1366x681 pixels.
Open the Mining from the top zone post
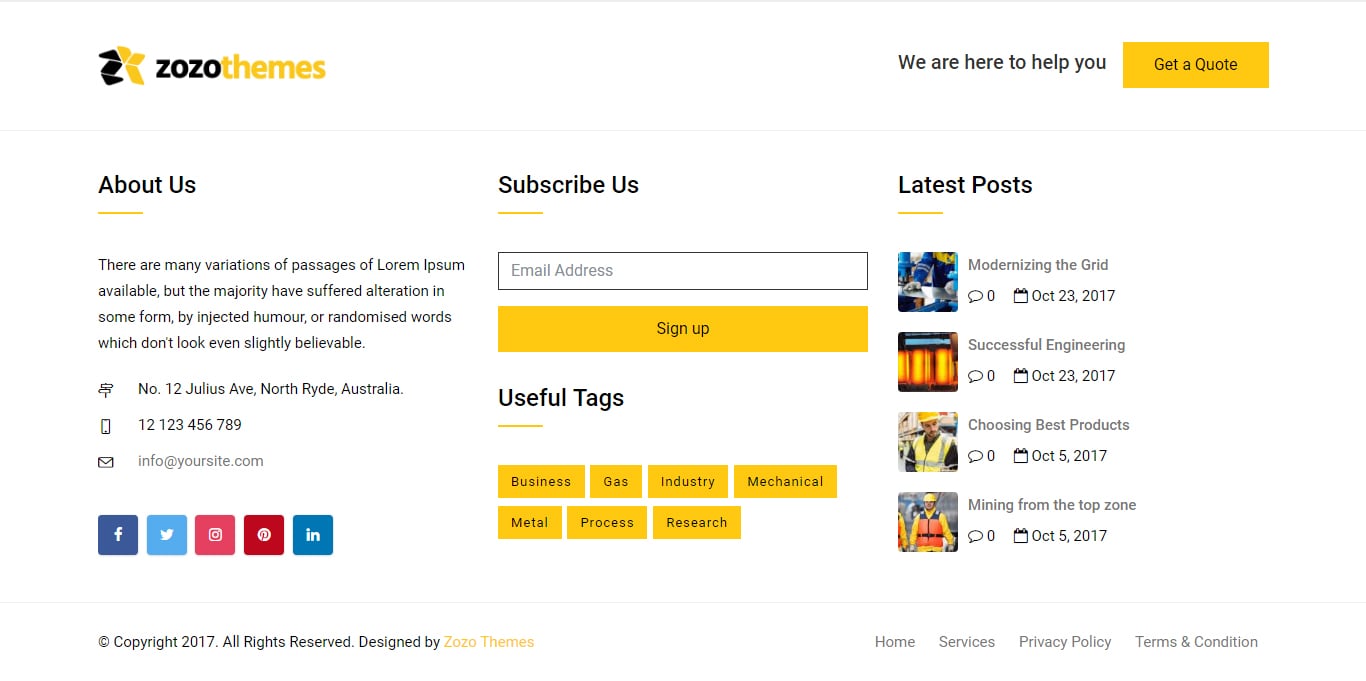click(1051, 505)
